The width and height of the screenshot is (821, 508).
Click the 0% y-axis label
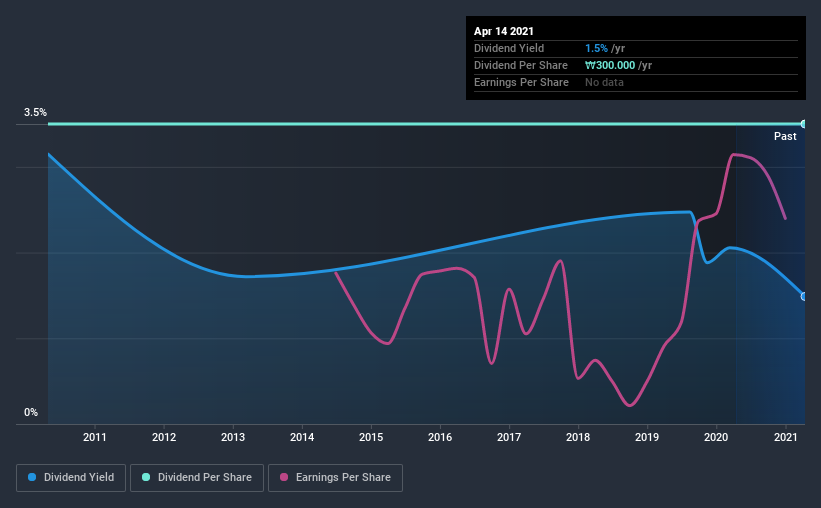pyautogui.click(x=31, y=413)
